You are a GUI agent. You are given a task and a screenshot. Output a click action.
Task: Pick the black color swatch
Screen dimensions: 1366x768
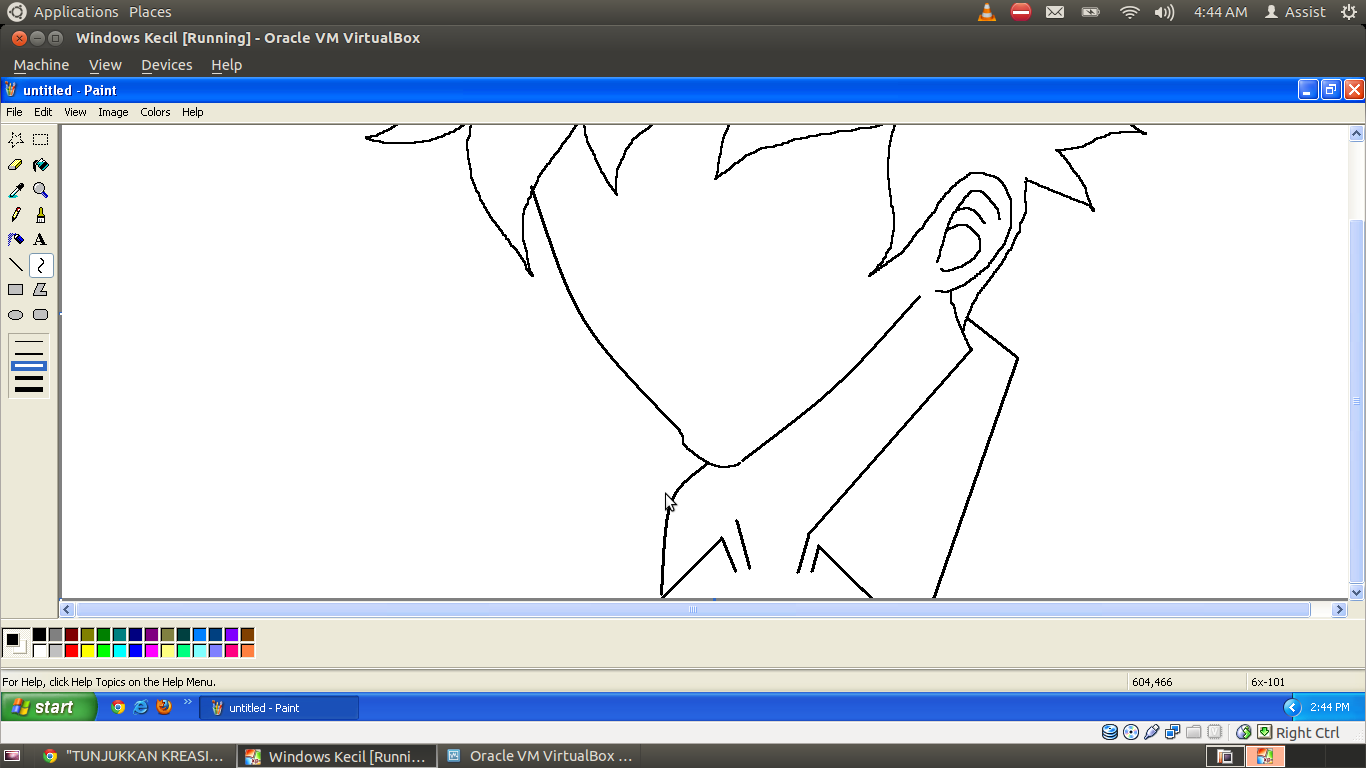click(x=39, y=634)
